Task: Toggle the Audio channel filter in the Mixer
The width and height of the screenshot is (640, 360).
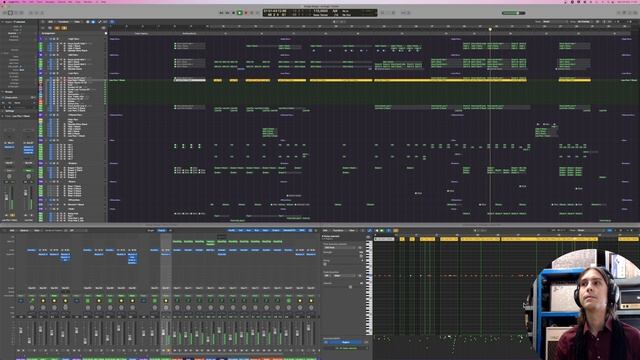Action: (x=231, y=231)
